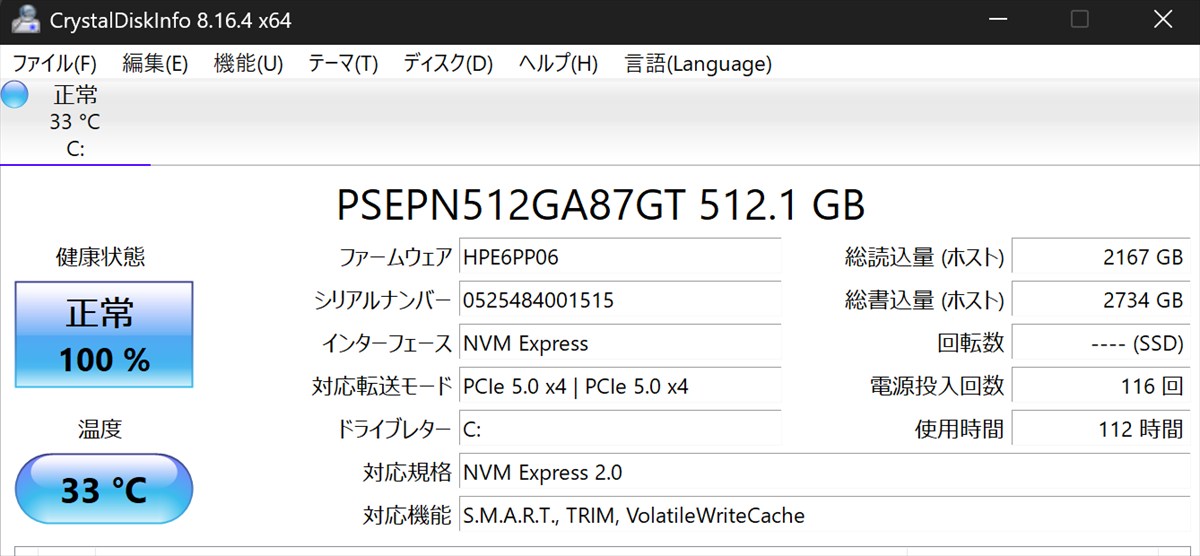Click the 正常 100 % health status button

point(104,335)
